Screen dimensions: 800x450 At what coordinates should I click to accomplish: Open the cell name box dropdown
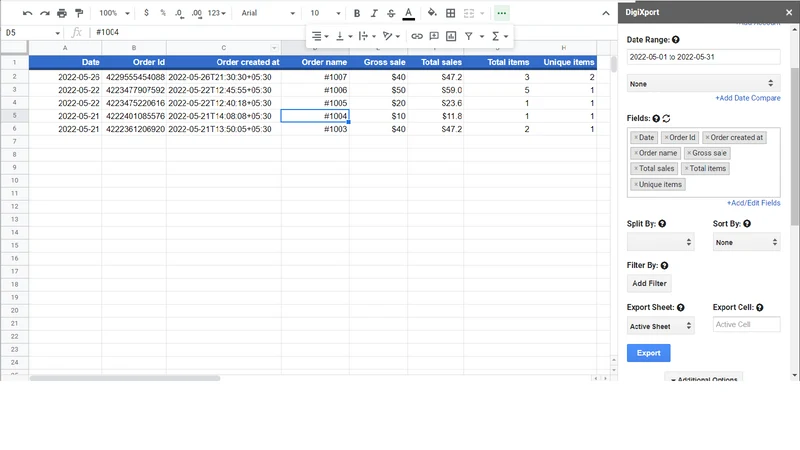58,33
